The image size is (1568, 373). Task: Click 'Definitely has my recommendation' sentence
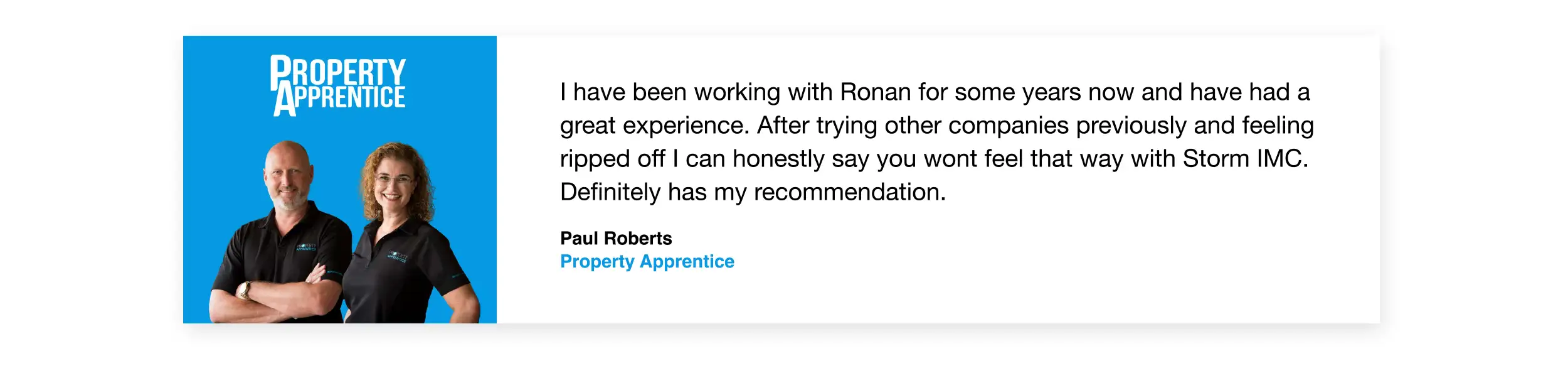tap(752, 192)
